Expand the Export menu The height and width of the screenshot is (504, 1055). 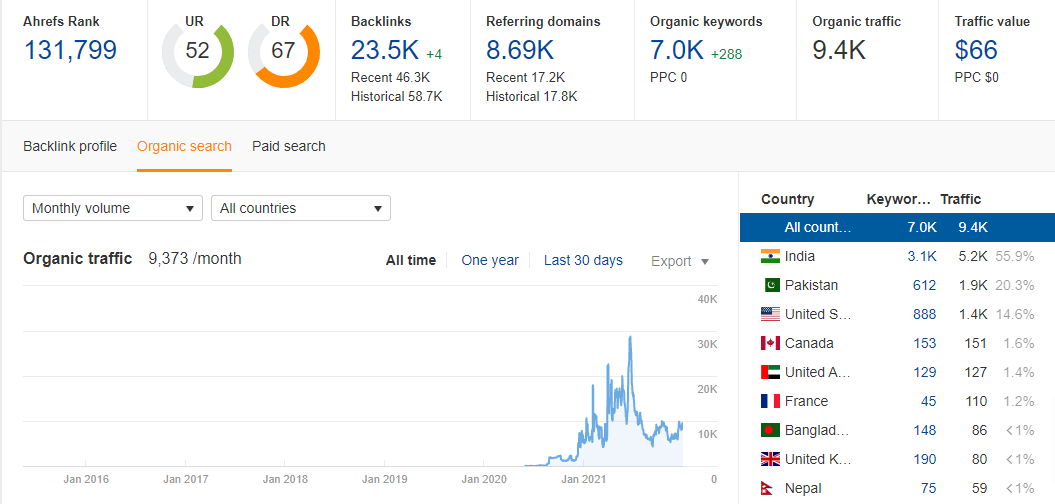tap(680, 261)
